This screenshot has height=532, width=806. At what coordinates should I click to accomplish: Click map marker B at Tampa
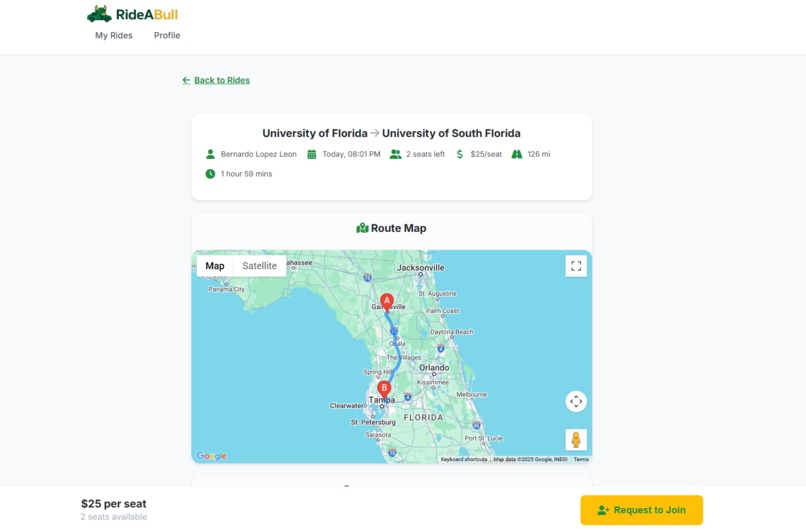[383, 390]
